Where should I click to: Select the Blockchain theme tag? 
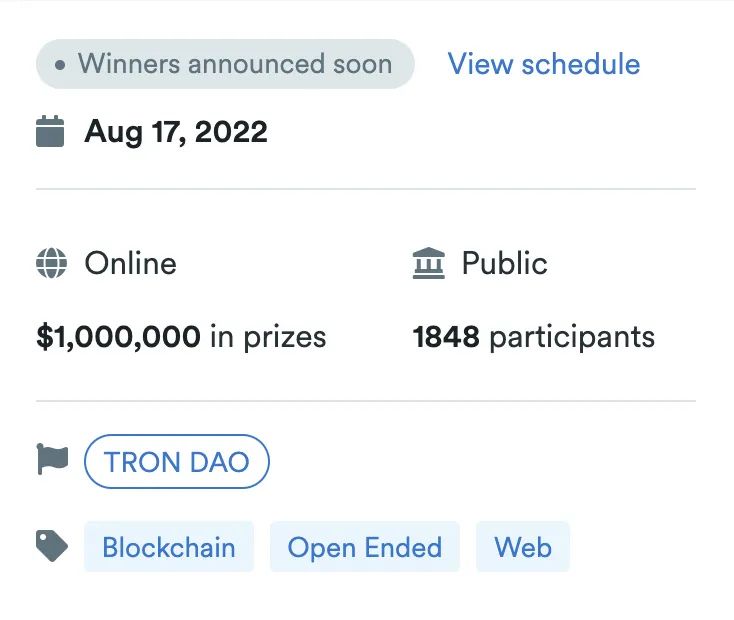(x=169, y=547)
